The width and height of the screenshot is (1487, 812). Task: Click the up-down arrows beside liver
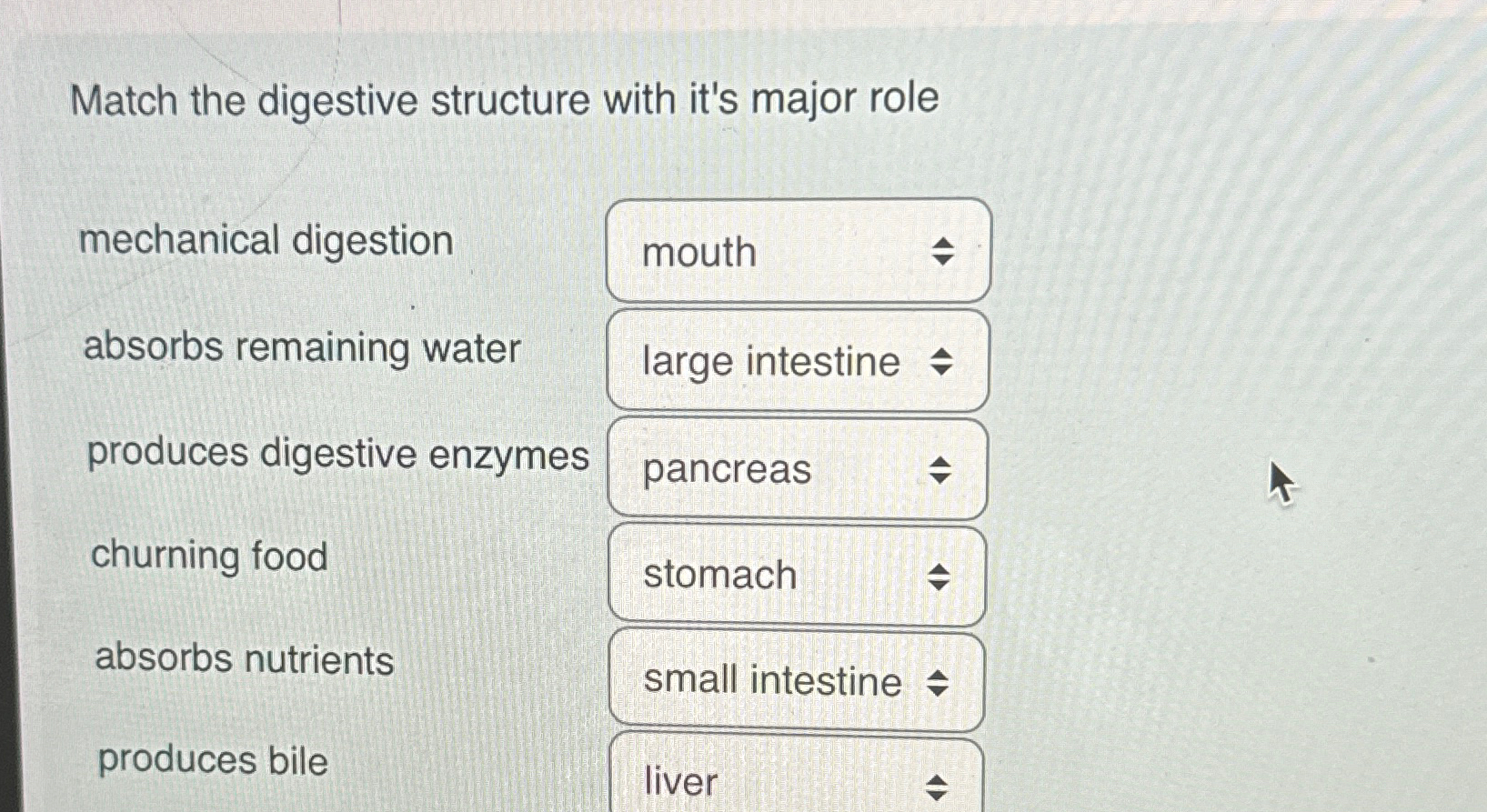[x=936, y=787]
